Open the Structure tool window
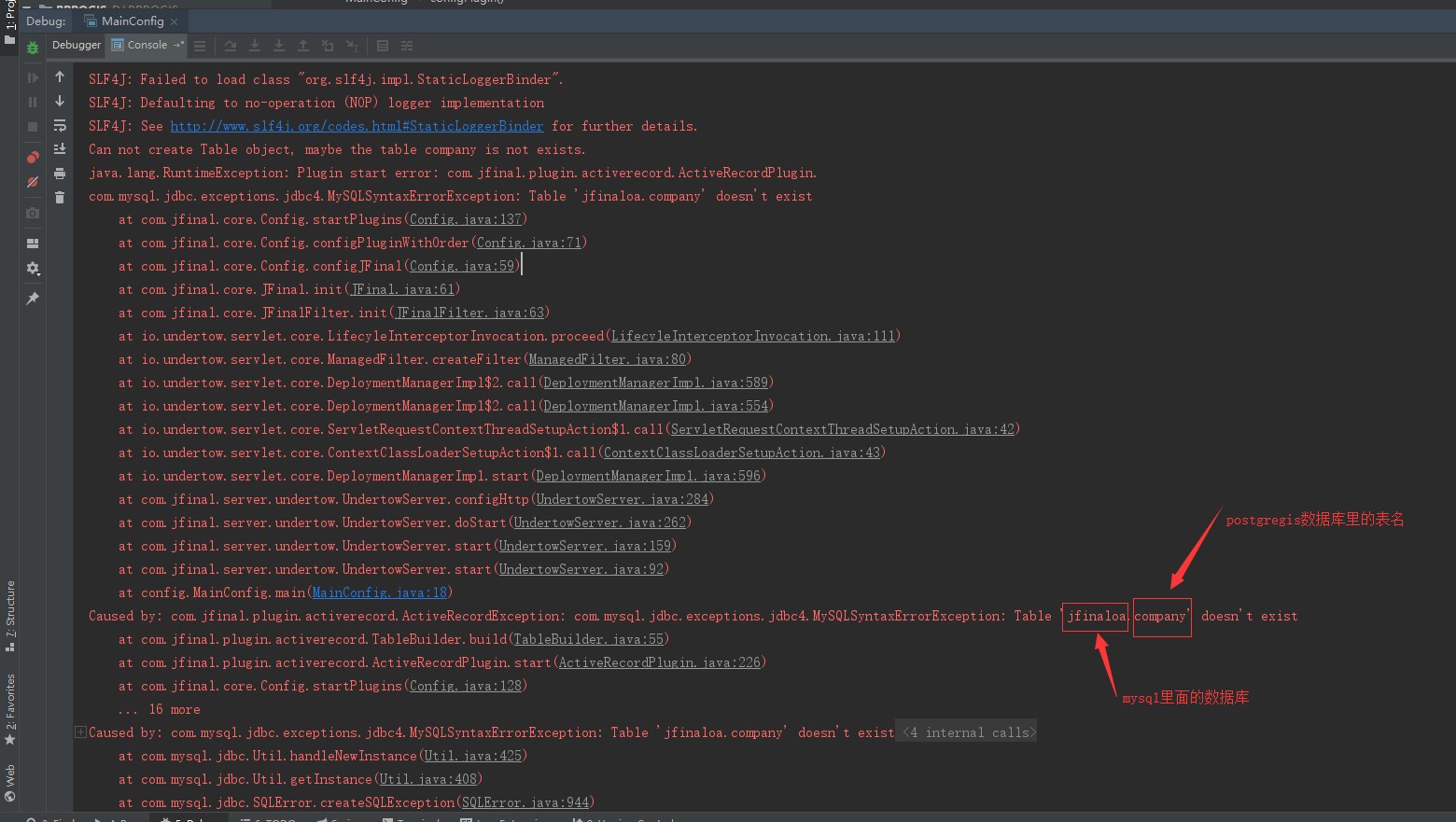 point(10,615)
